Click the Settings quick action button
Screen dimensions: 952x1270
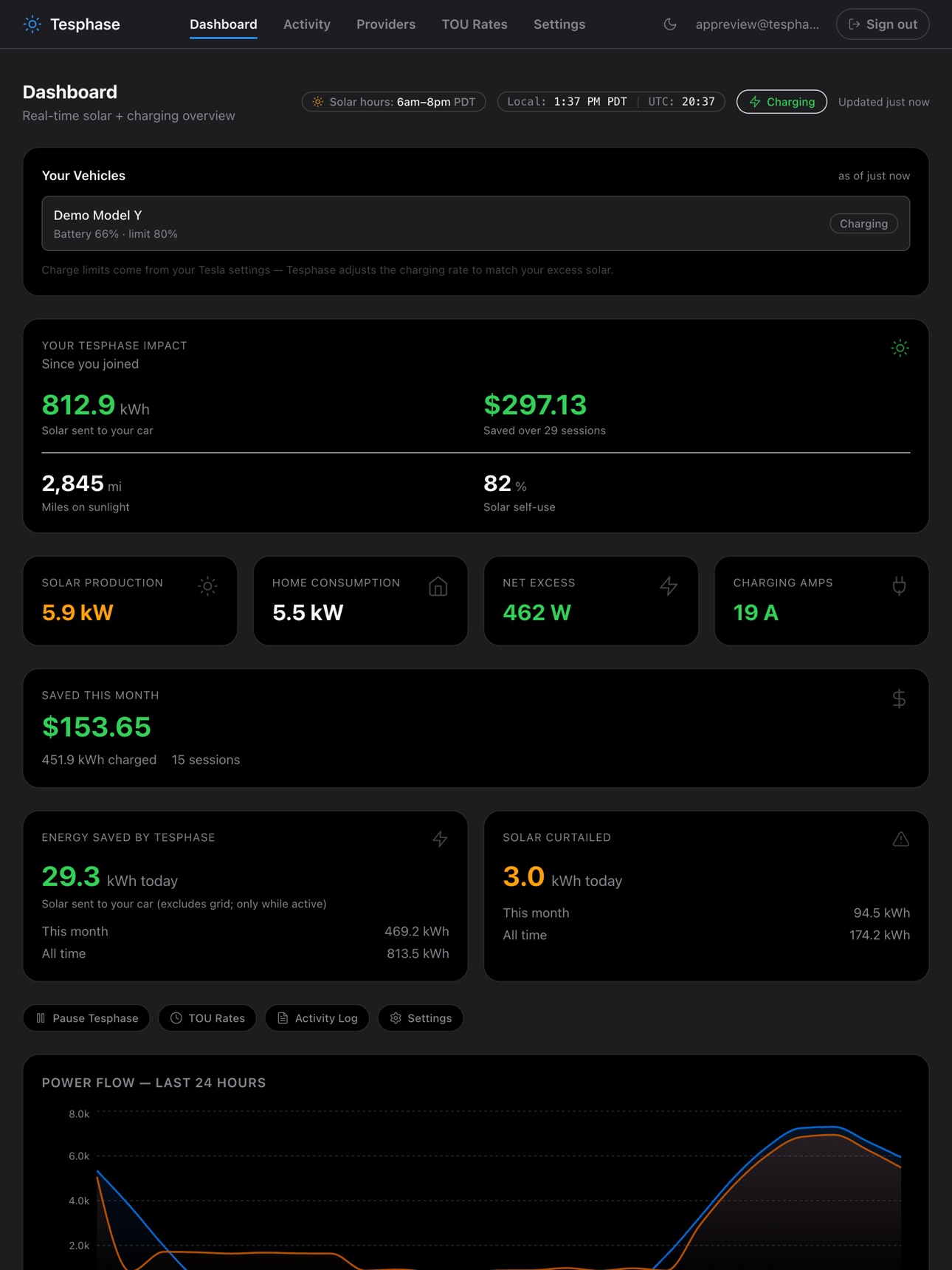(x=421, y=1018)
